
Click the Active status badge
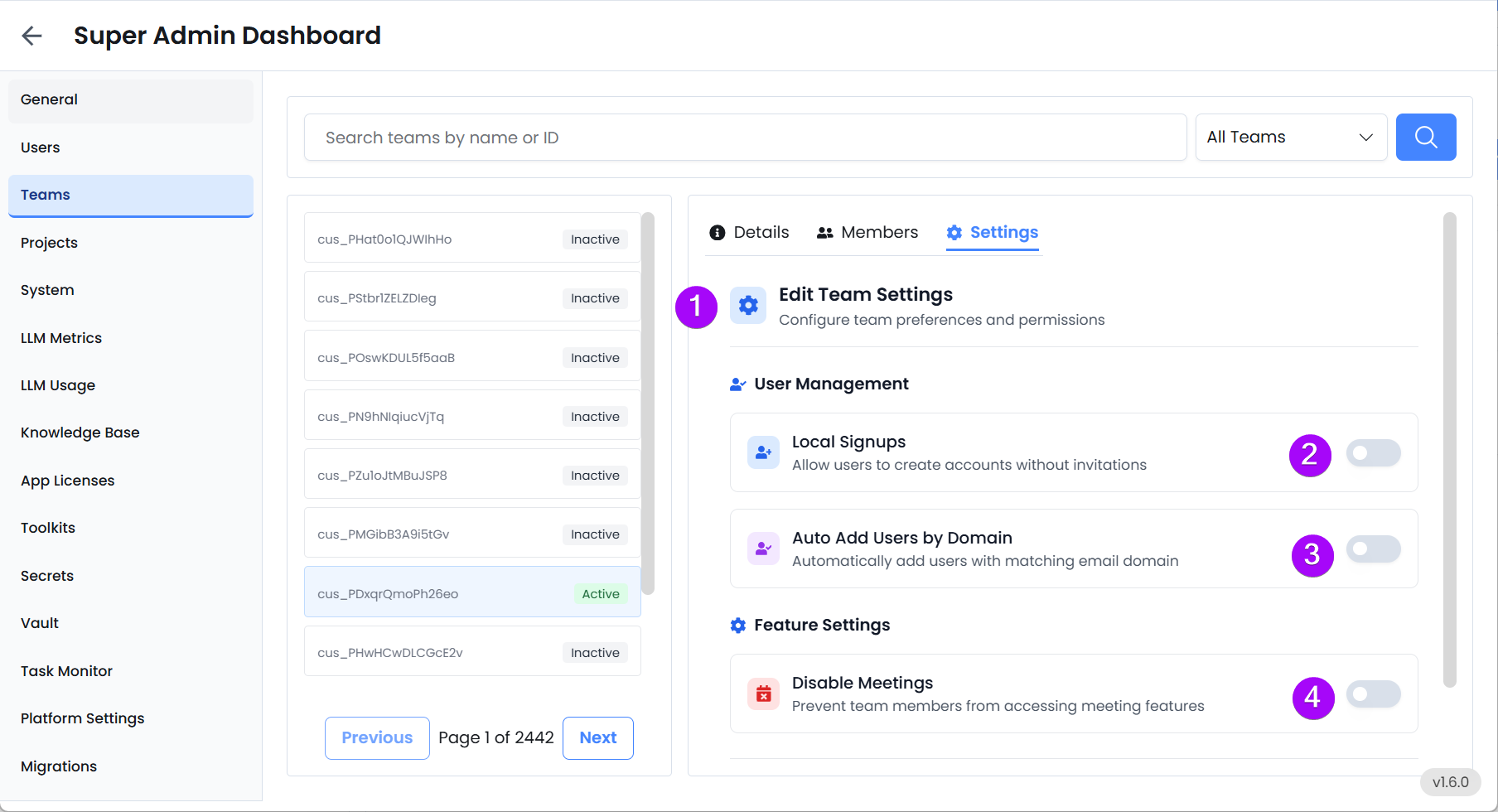click(x=601, y=594)
